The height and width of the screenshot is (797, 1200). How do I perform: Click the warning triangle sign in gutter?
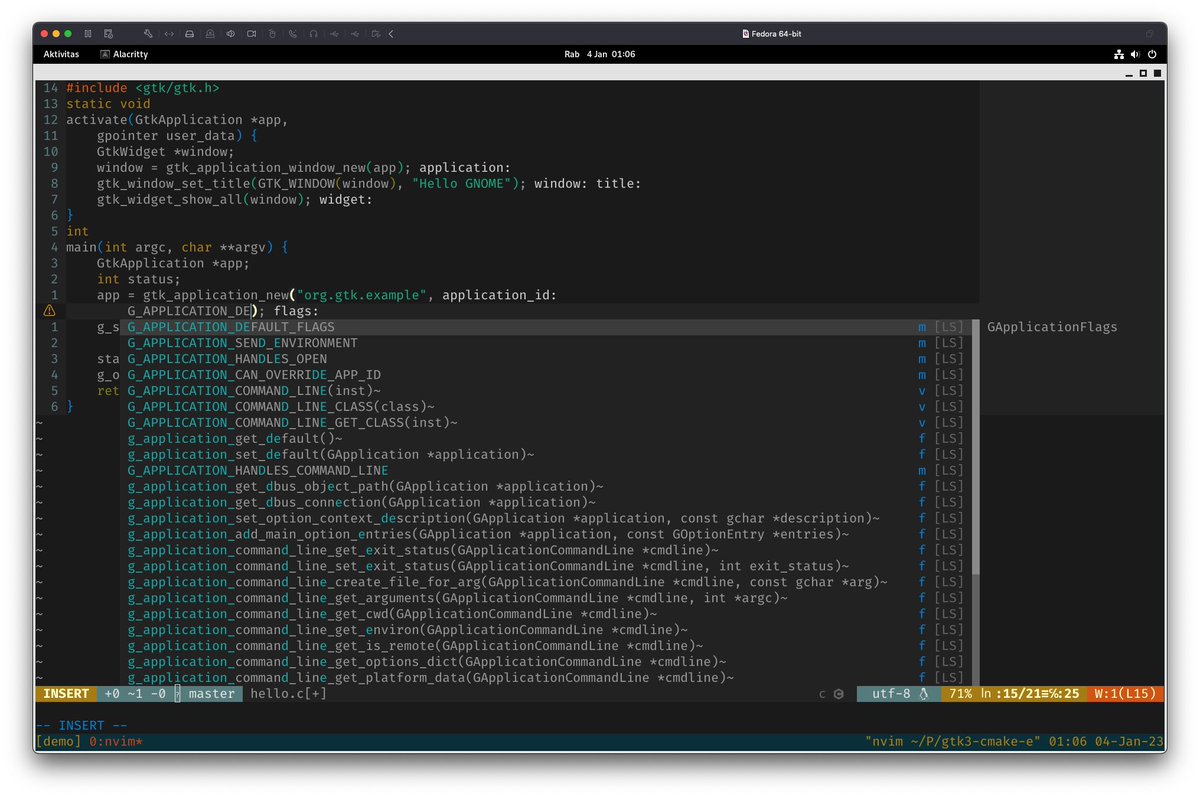coord(49,311)
